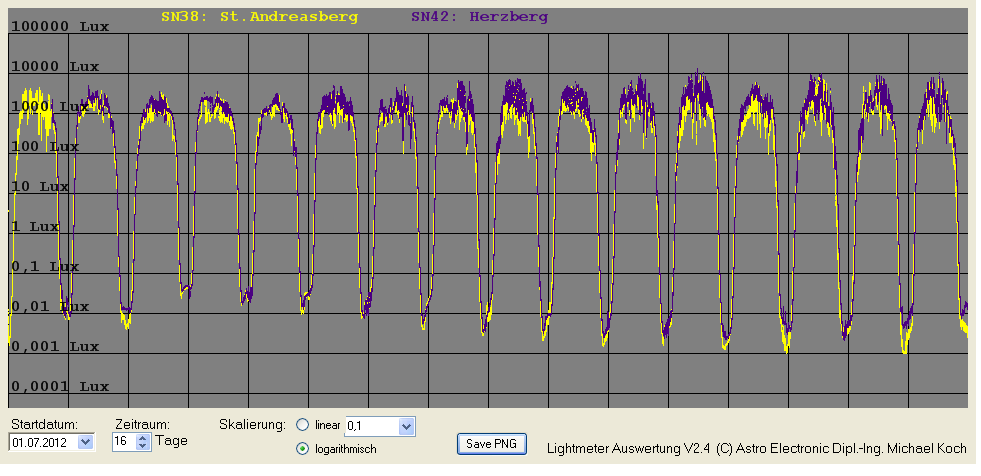Select the linear scaling radio button
The image size is (981, 476).
303,426
